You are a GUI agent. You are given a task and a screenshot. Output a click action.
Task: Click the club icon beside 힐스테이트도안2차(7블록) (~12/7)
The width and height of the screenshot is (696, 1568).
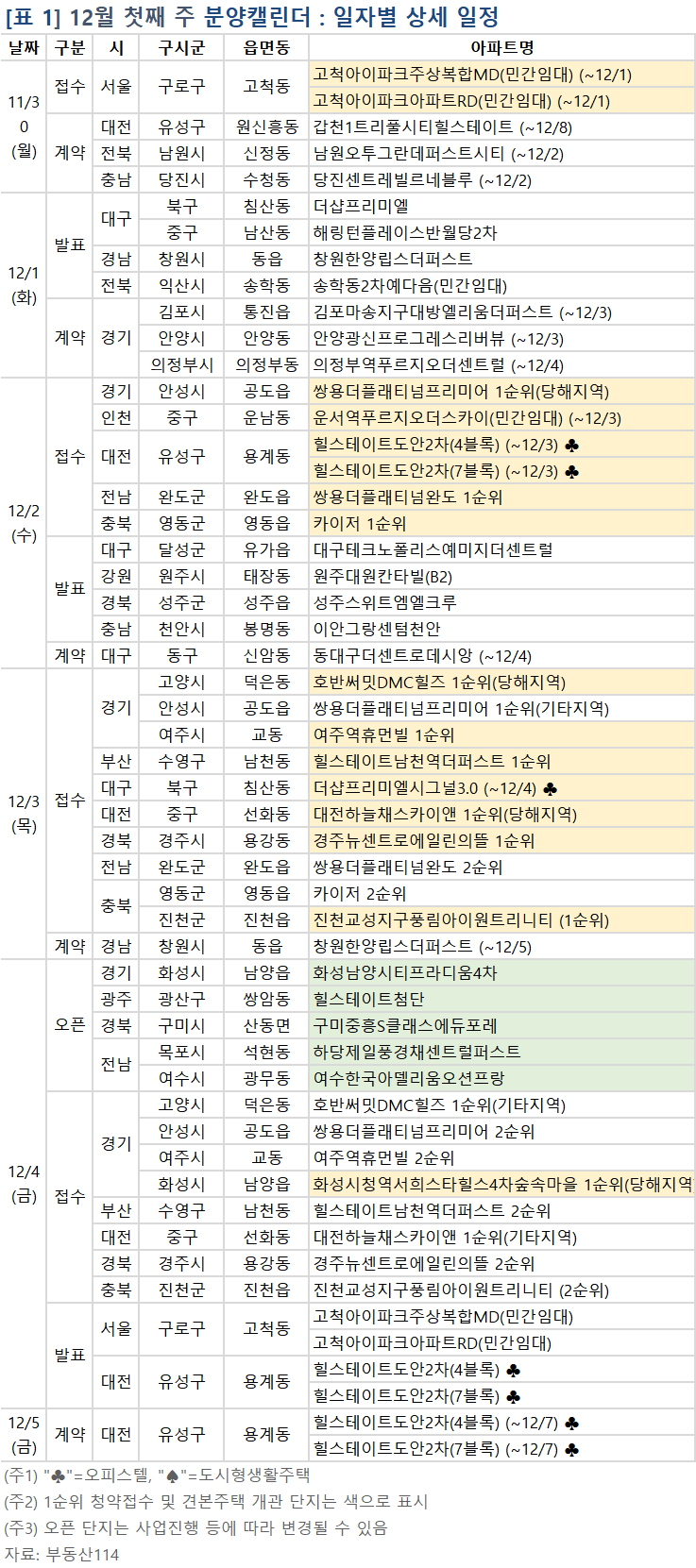click(571, 1449)
